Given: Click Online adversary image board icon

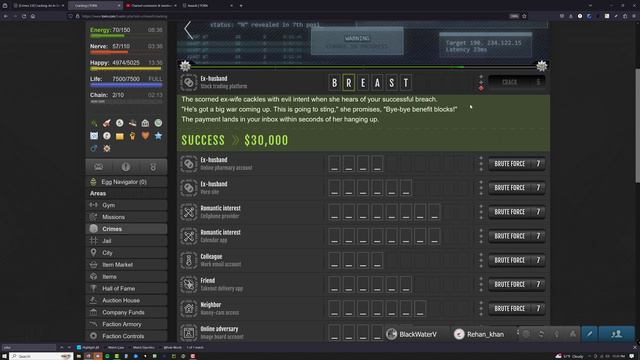Looking at the screenshot, I should [189, 333].
